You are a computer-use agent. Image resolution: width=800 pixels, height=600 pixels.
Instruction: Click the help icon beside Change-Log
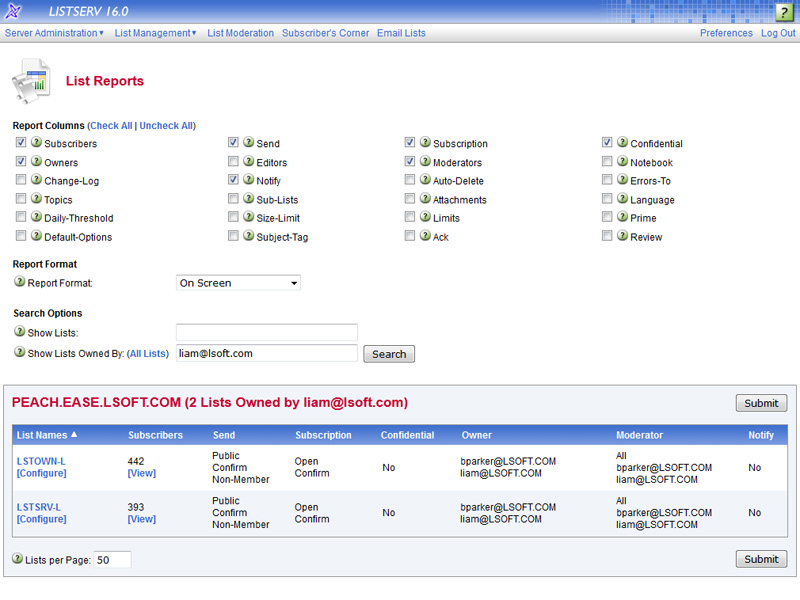coord(36,180)
